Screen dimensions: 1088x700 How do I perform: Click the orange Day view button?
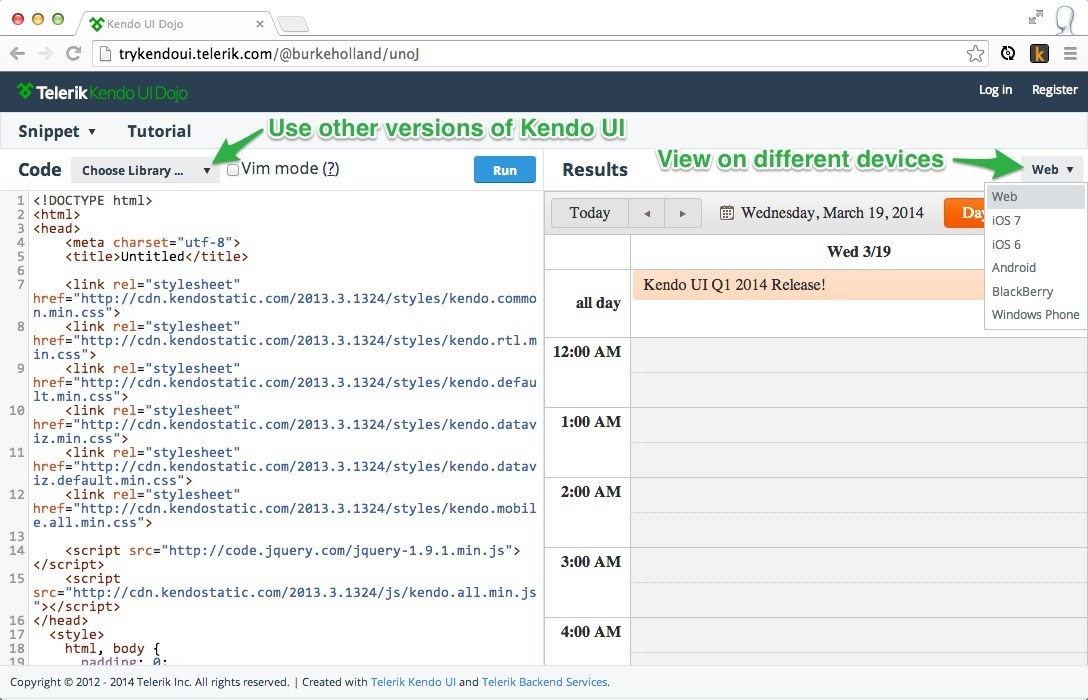point(964,213)
